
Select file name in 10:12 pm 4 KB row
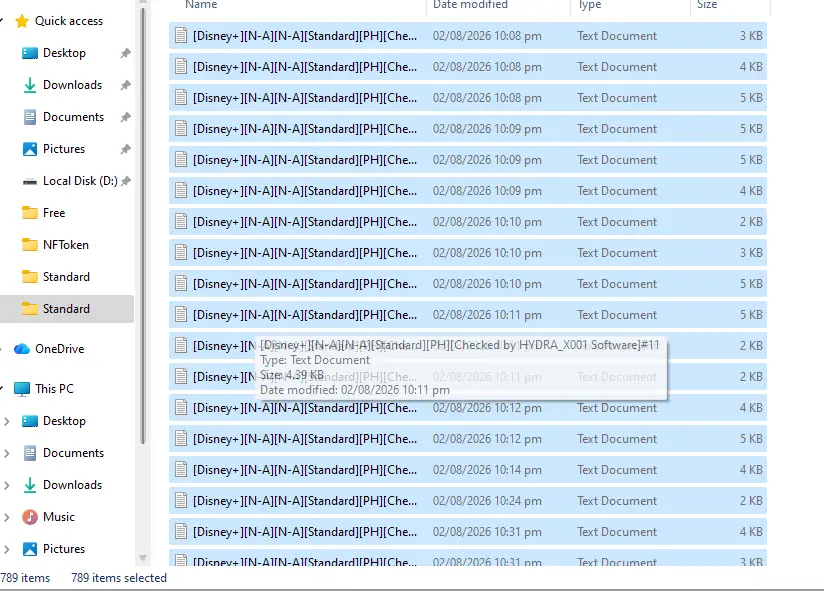coord(305,408)
